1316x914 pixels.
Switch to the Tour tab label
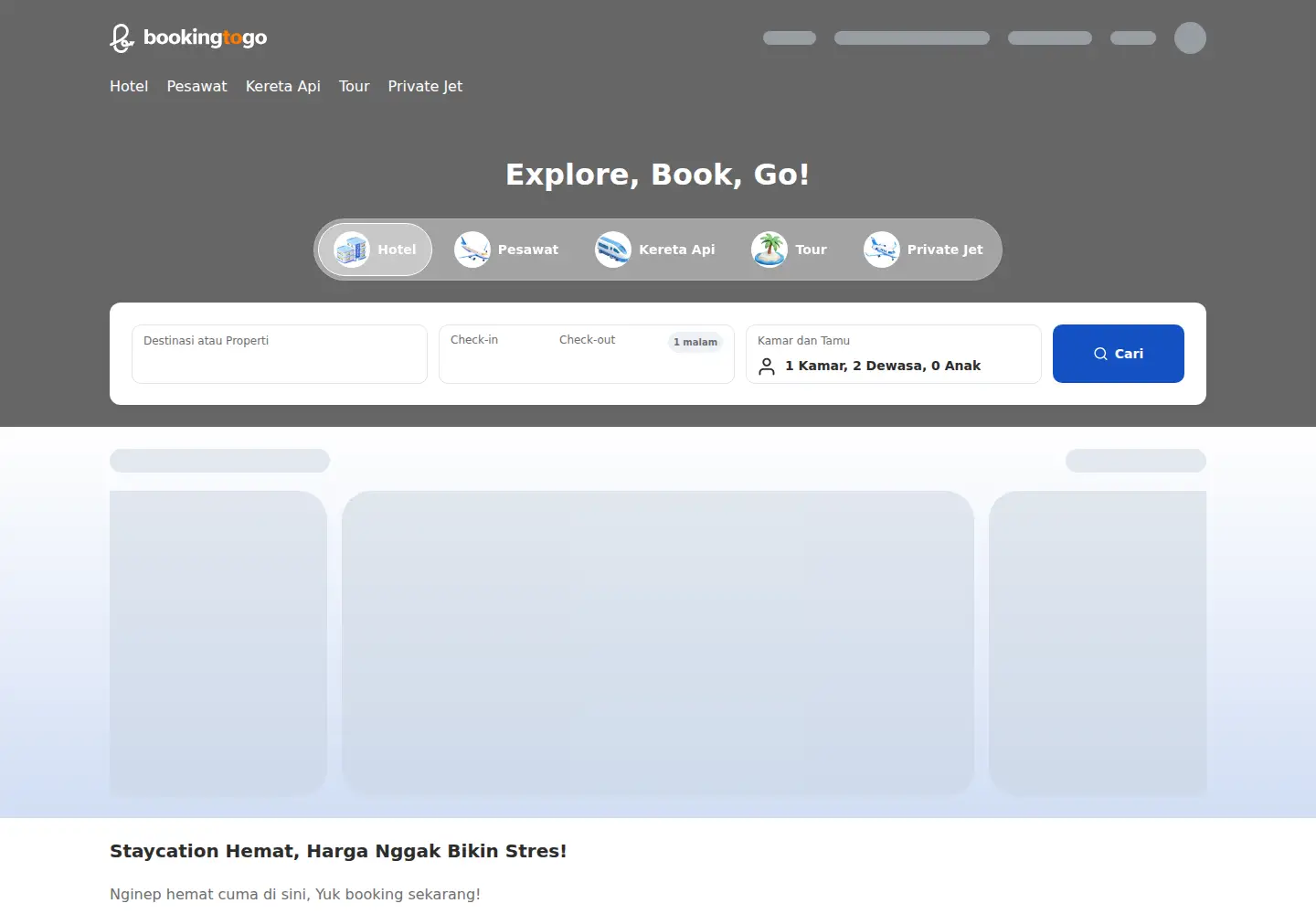[811, 250]
